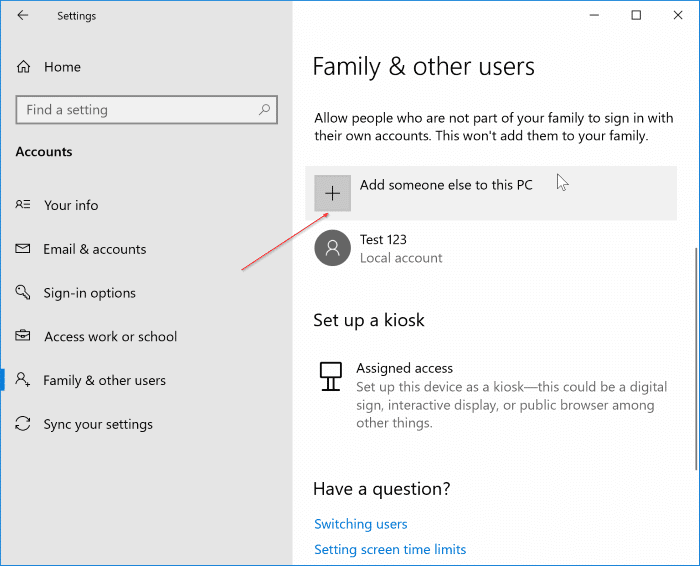Select Family & other users in sidebar
Viewport: 700px width, 566px height.
pos(104,380)
